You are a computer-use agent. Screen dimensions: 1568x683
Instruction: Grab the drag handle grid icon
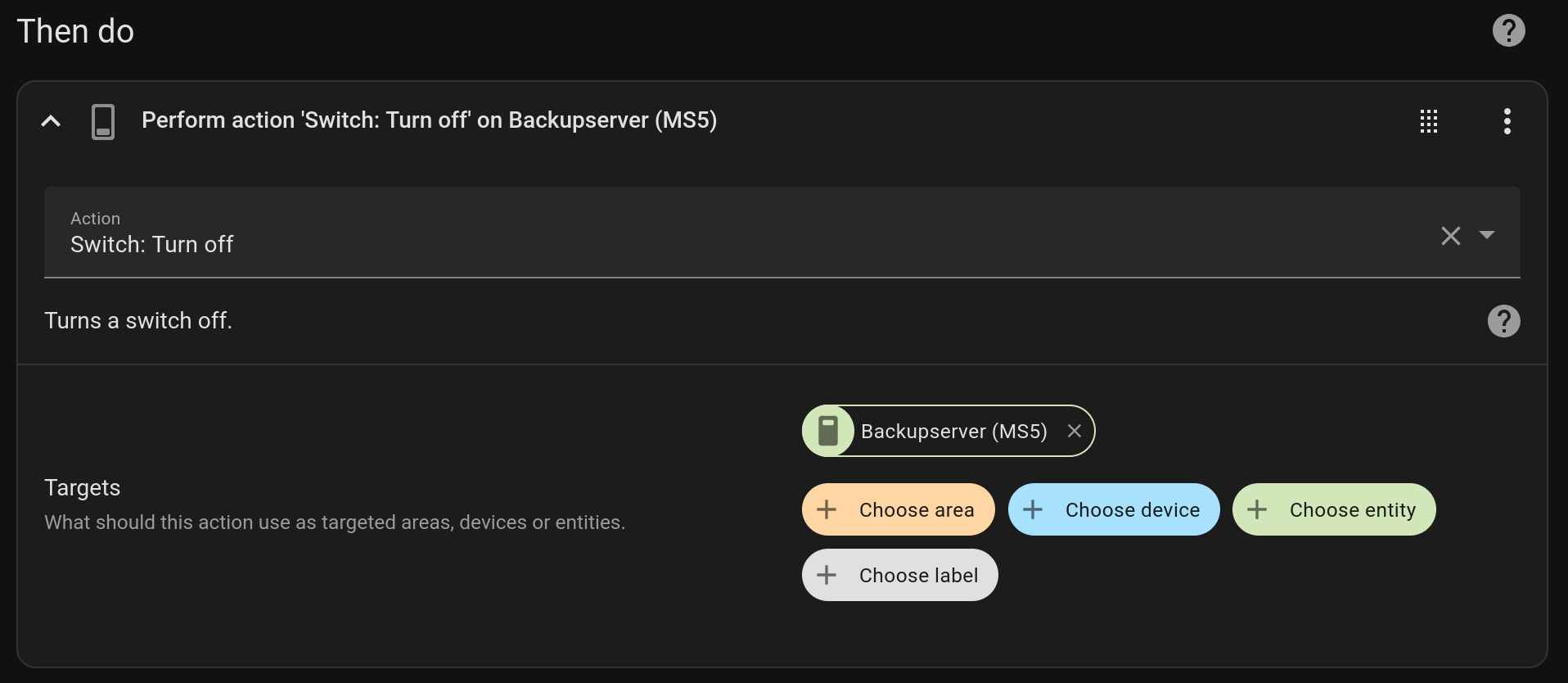point(1429,121)
